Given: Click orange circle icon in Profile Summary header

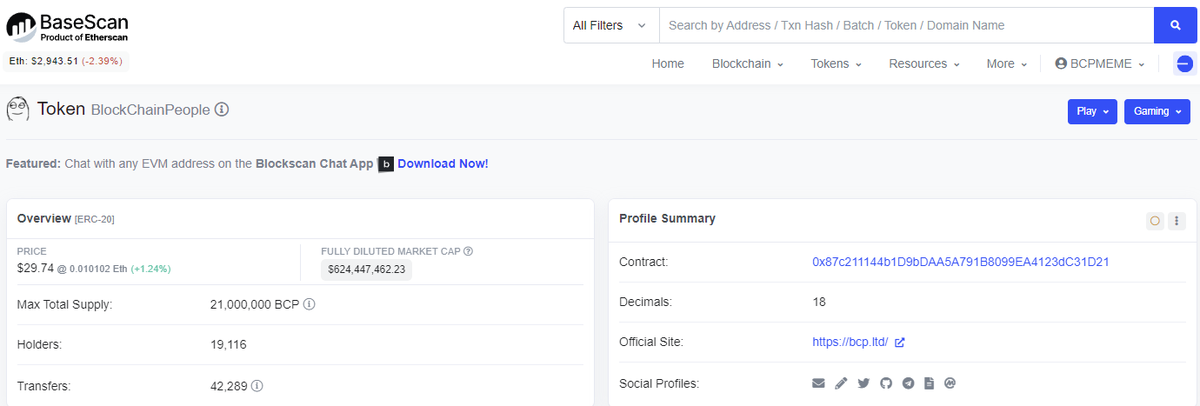Looking at the screenshot, I should click(x=1155, y=221).
